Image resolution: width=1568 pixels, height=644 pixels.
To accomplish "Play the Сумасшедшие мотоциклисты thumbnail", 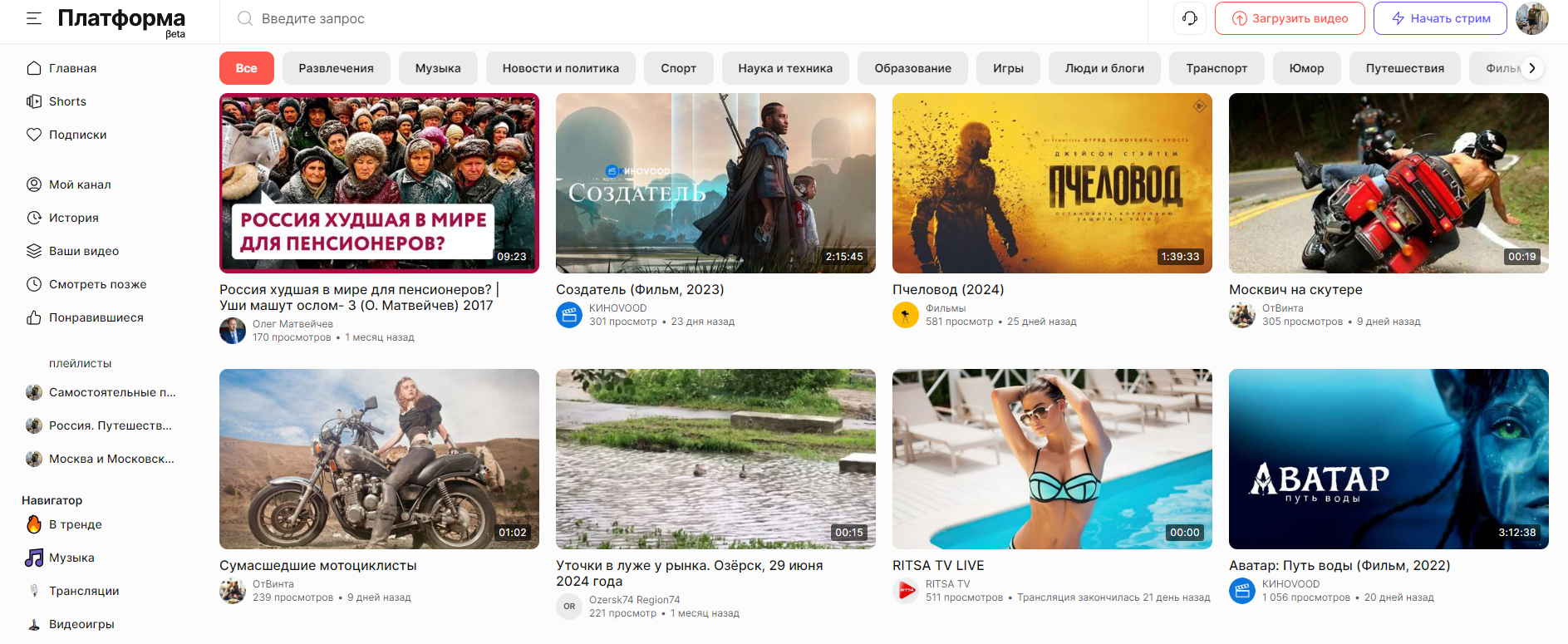I will coord(379,459).
